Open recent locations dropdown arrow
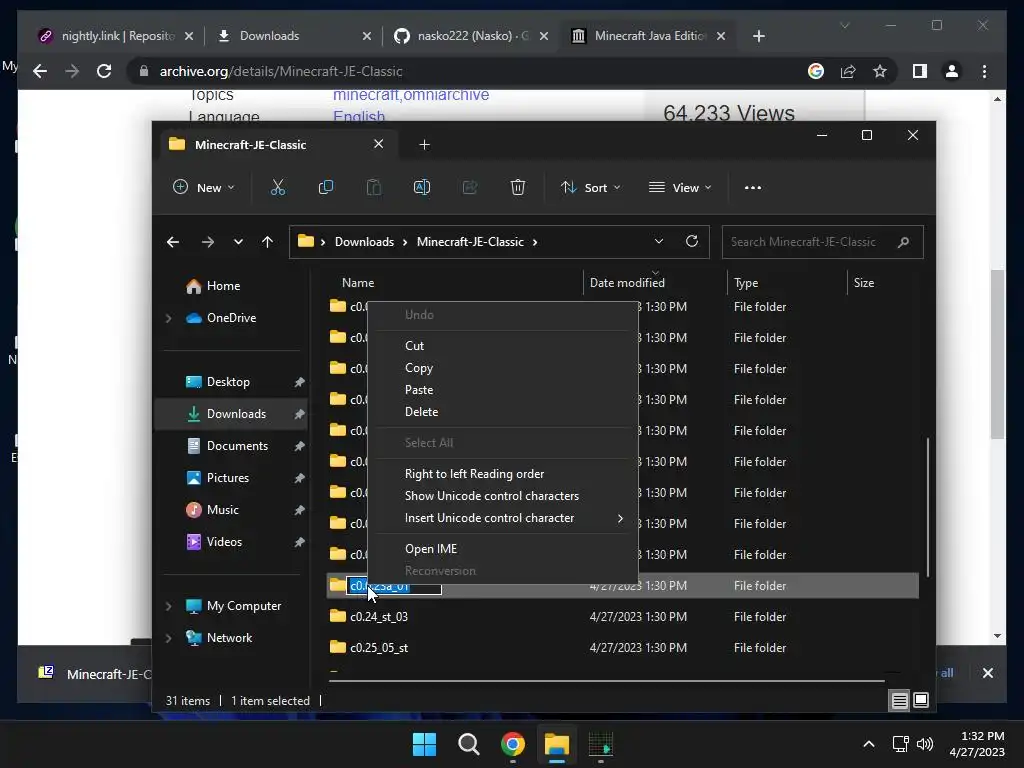Viewport: 1024px width, 768px height. (238, 242)
